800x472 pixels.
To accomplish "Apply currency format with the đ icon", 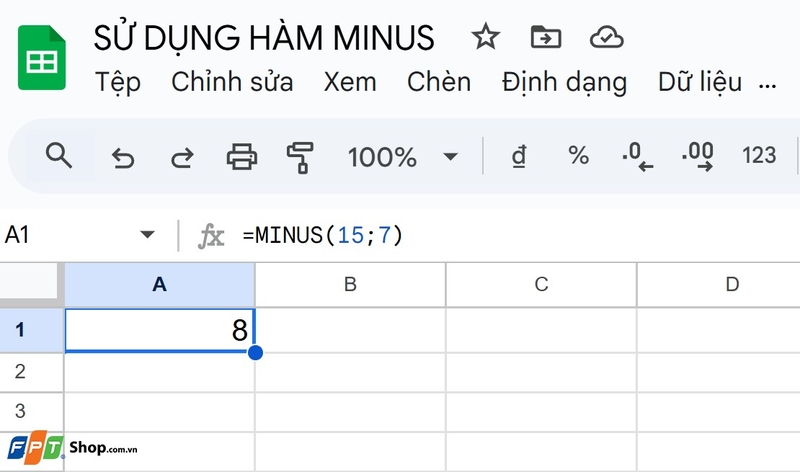I will (519, 156).
